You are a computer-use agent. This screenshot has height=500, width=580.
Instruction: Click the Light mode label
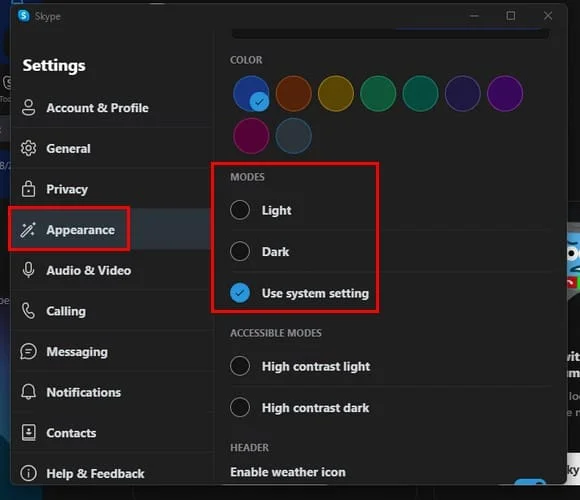276,210
